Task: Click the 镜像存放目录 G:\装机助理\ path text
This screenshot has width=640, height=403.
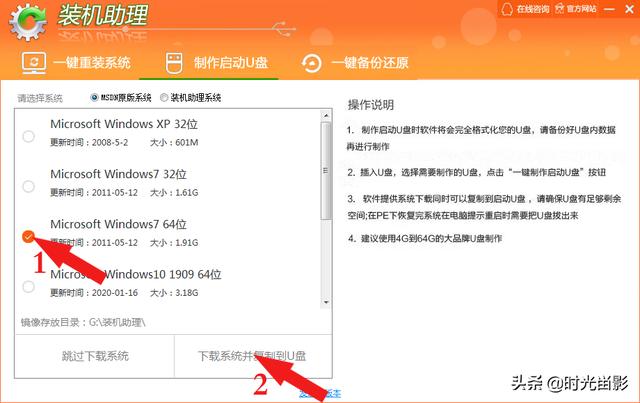Action: pyautogui.click(x=83, y=322)
